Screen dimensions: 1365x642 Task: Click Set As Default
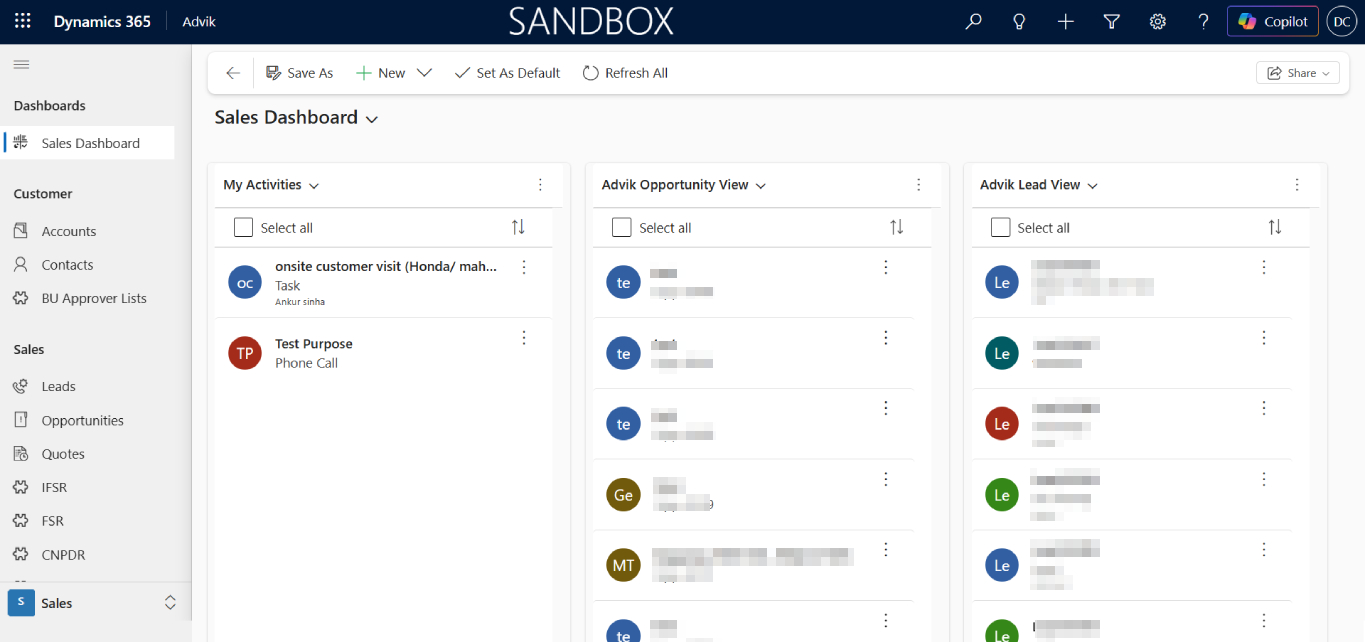(x=507, y=73)
